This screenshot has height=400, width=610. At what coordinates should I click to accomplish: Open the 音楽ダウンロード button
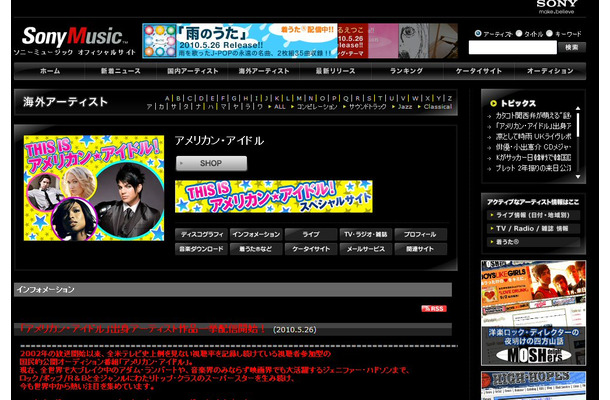pos(202,249)
